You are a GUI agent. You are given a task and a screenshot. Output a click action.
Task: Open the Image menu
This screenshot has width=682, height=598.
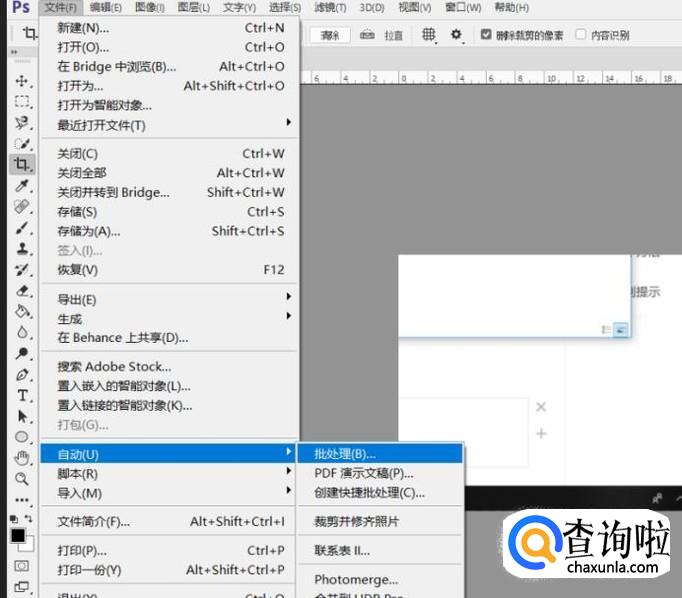tap(150, 7)
